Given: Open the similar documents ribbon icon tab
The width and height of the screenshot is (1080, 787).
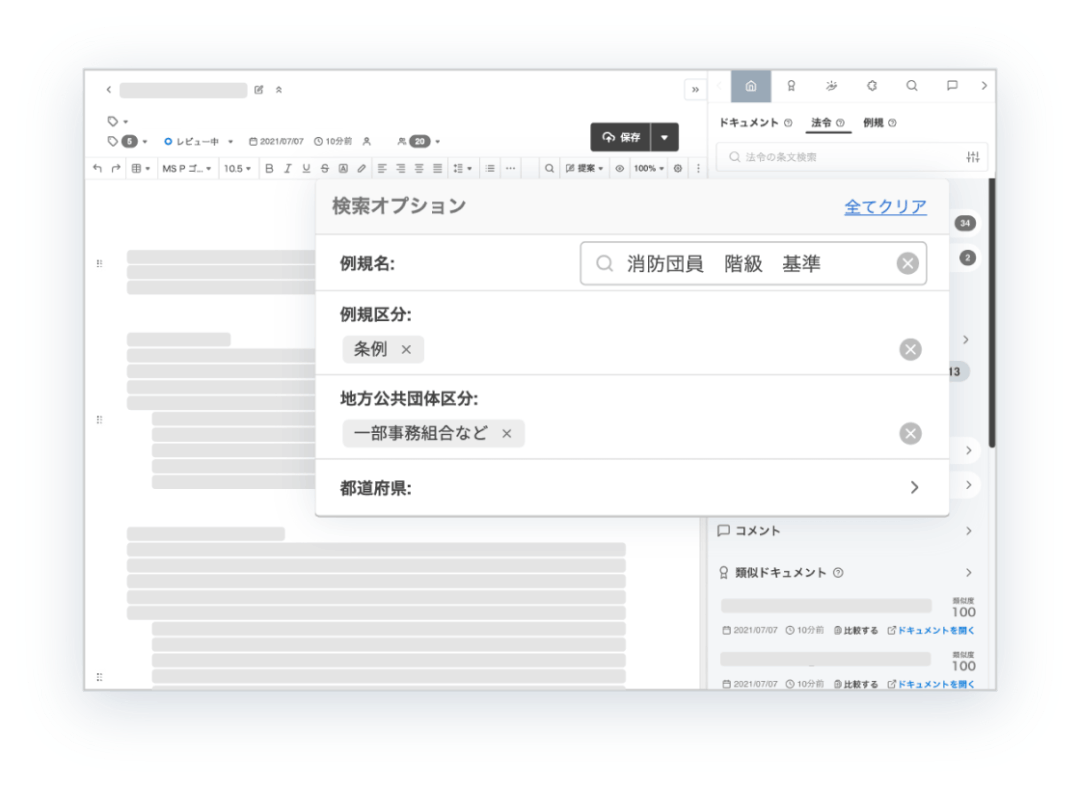Looking at the screenshot, I should [791, 86].
